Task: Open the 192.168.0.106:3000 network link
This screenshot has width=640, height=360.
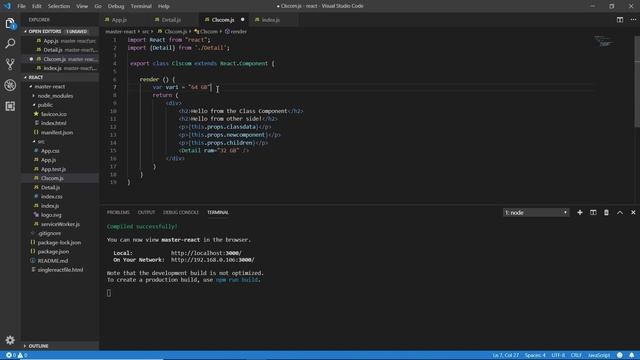Action: pos(213,260)
